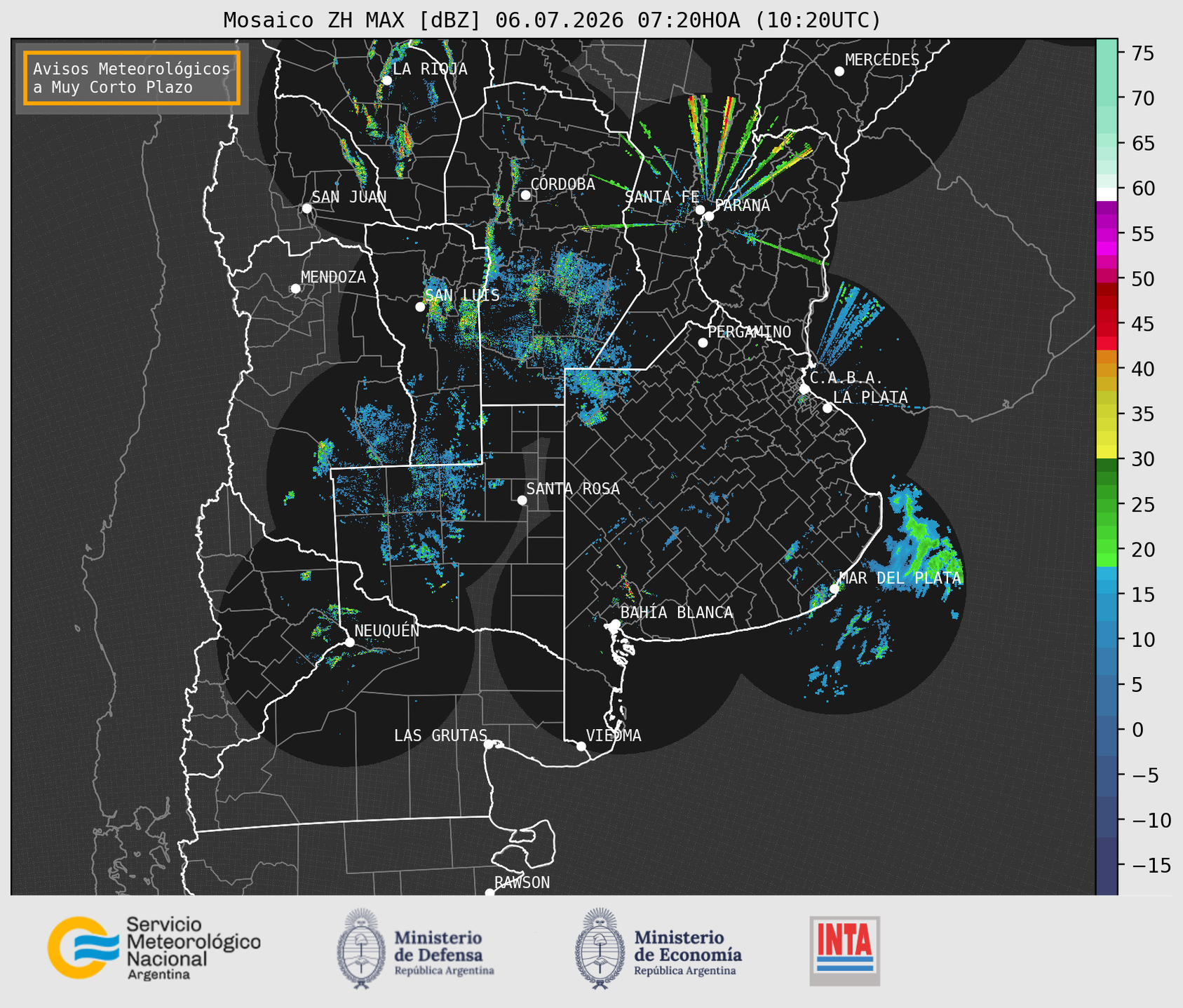The width and height of the screenshot is (1183, 1008).
Task: Click the Pergamino station dot
Action: [703, 343]
